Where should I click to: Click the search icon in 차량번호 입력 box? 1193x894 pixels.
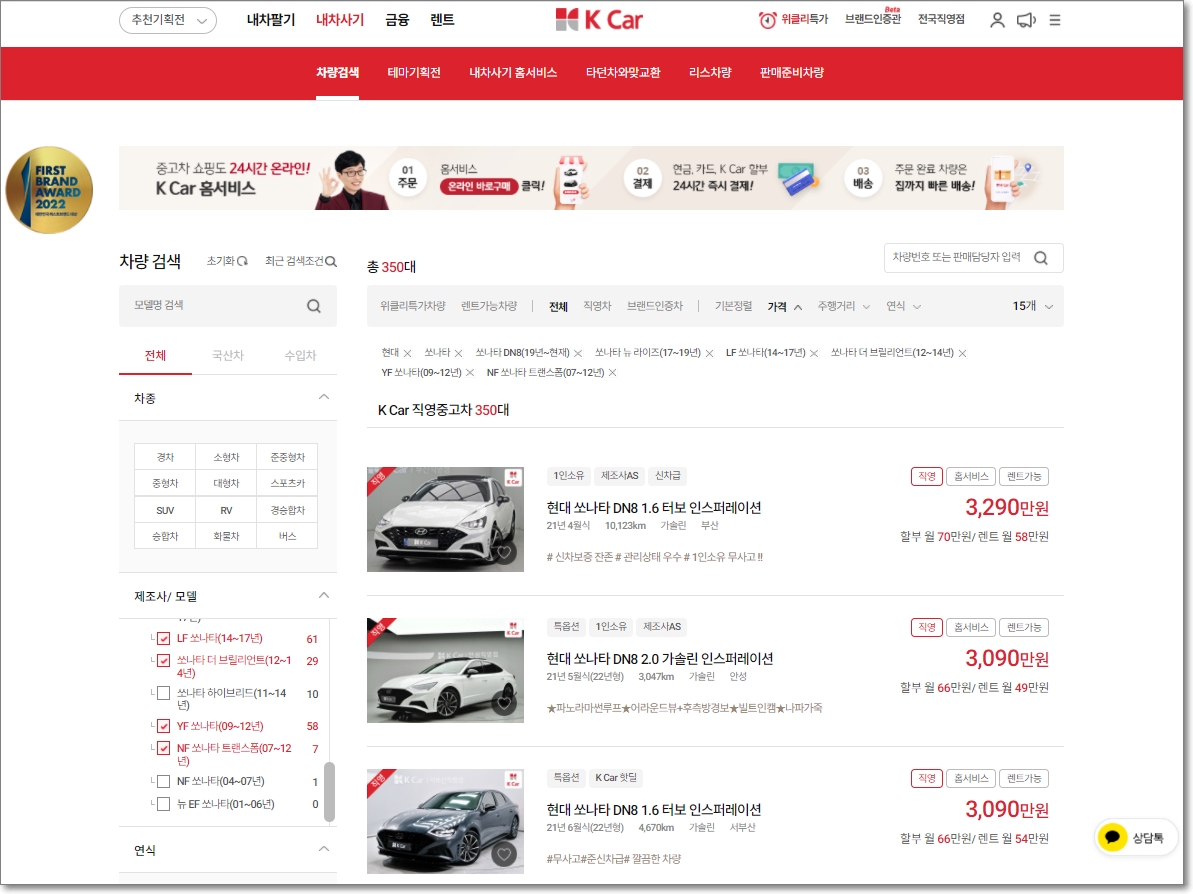coord(1041,258)
